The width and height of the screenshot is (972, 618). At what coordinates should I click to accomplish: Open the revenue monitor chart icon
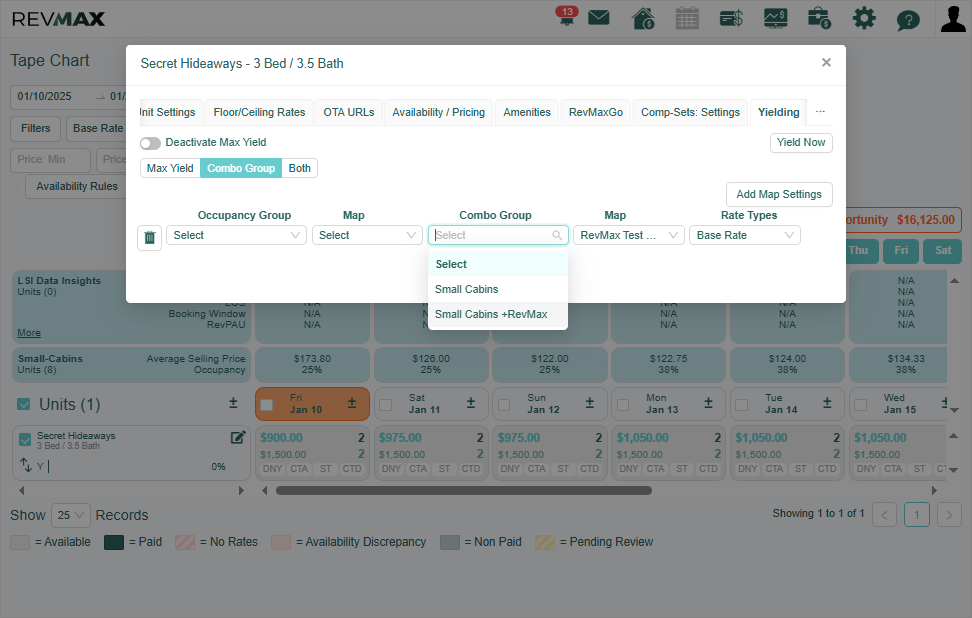[x=775, y=18]
